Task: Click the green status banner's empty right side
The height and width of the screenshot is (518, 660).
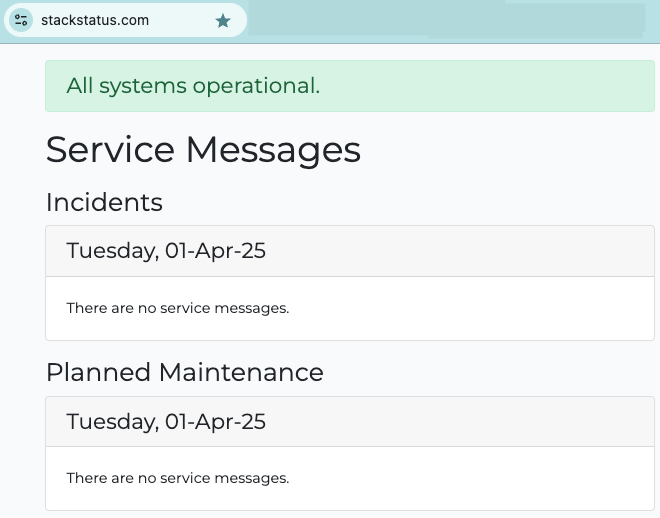Action: tap(500, 86)
